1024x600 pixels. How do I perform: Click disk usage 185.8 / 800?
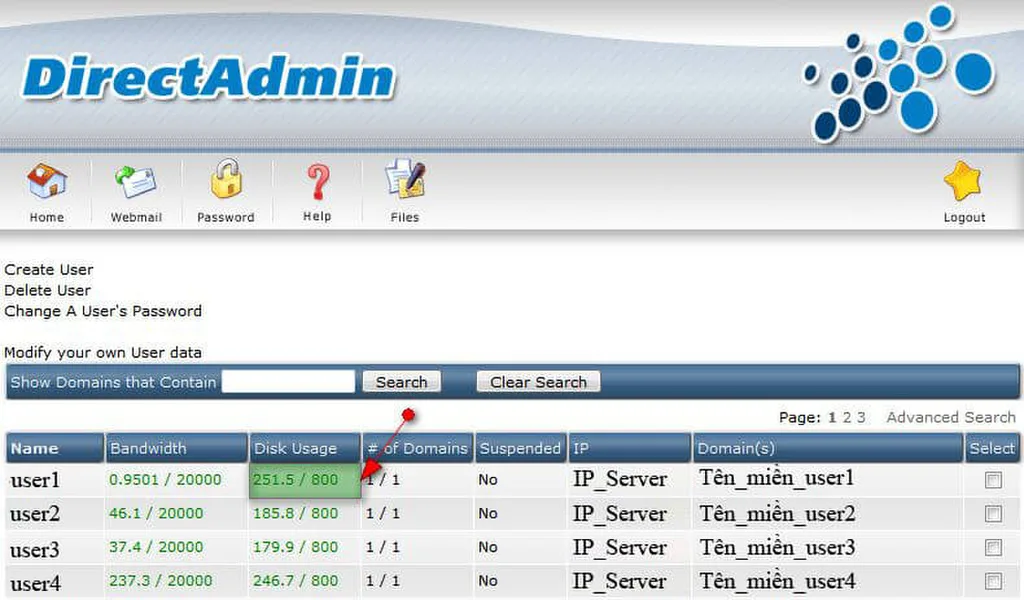[x=296, y=514]
